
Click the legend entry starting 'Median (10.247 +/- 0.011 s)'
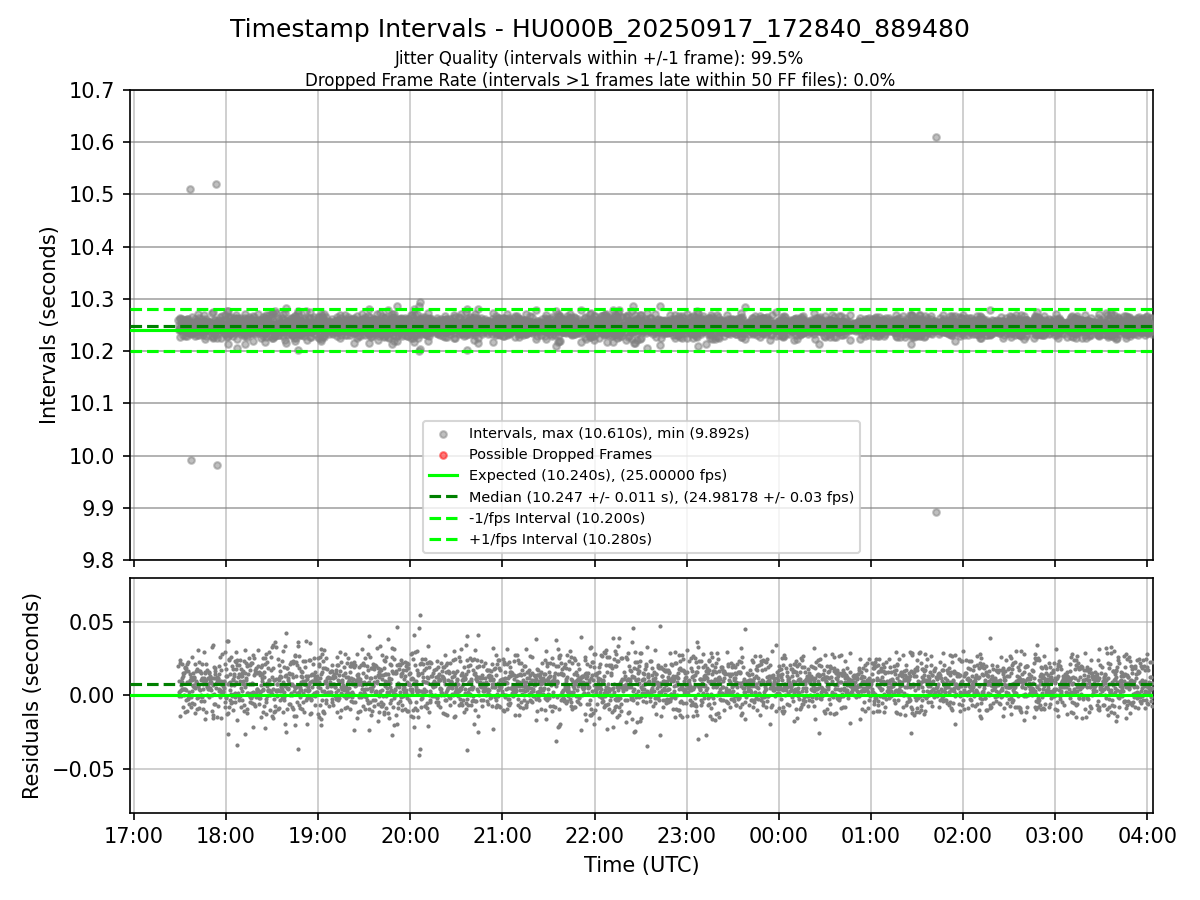tap(661, 496)
